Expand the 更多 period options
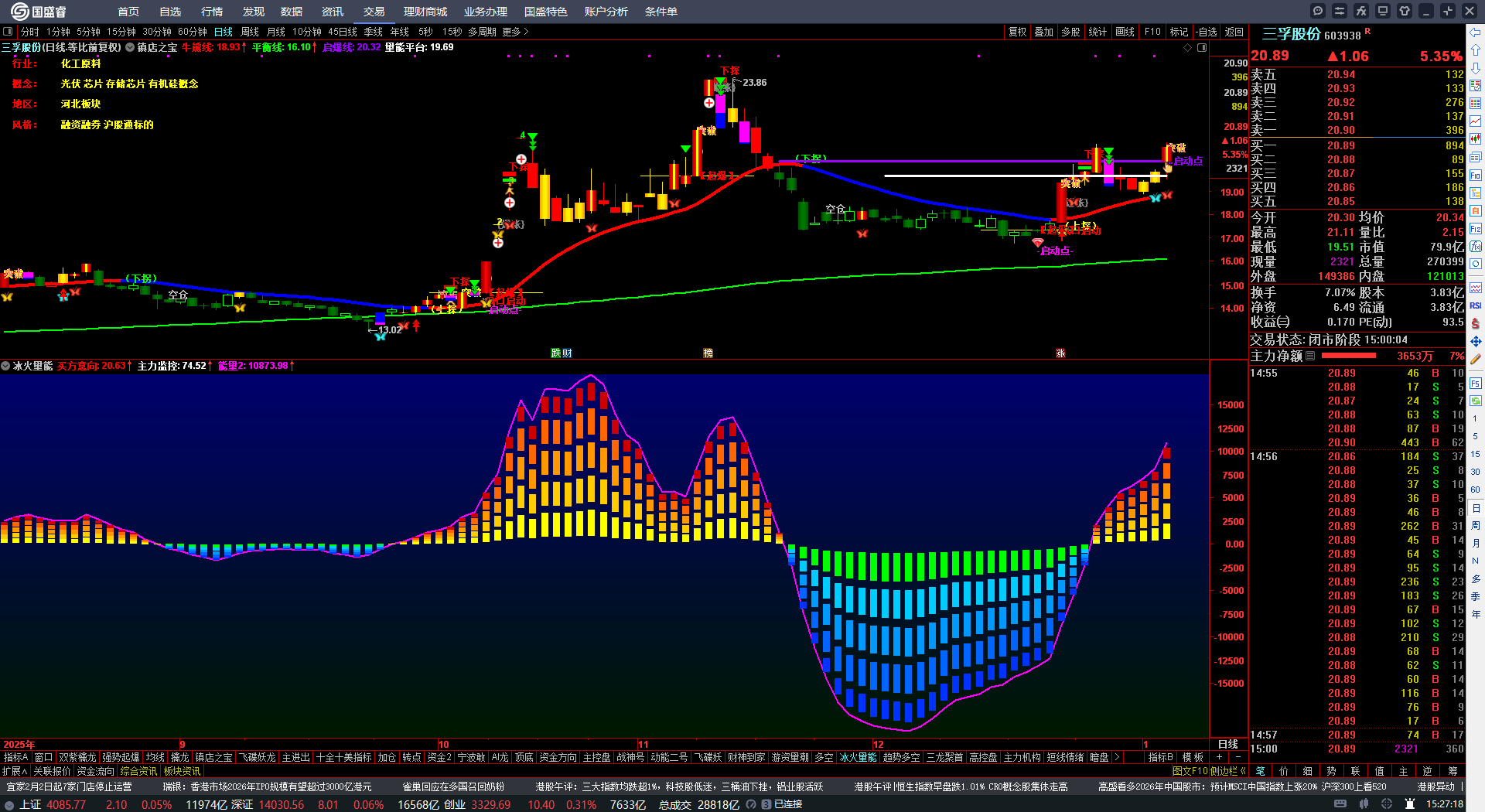 pyautogui.click(x=515, y=32)
